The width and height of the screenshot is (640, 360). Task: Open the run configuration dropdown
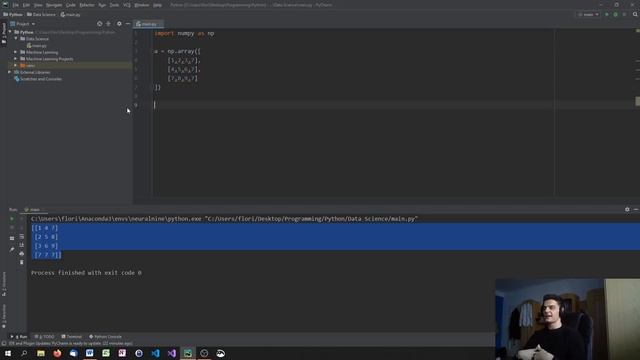tap(589, 15)
